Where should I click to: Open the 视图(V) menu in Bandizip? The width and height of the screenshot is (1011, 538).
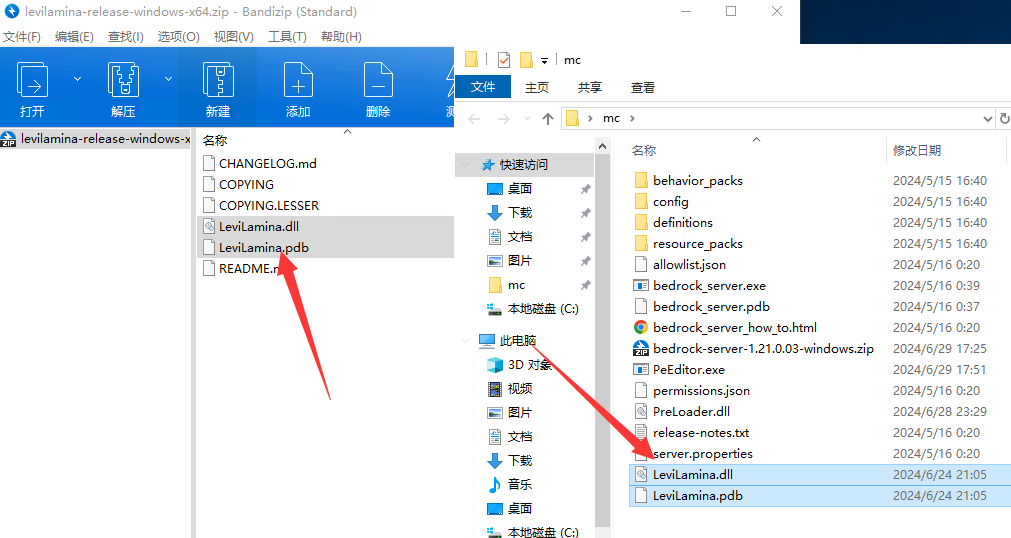click(x=233, y=37)
